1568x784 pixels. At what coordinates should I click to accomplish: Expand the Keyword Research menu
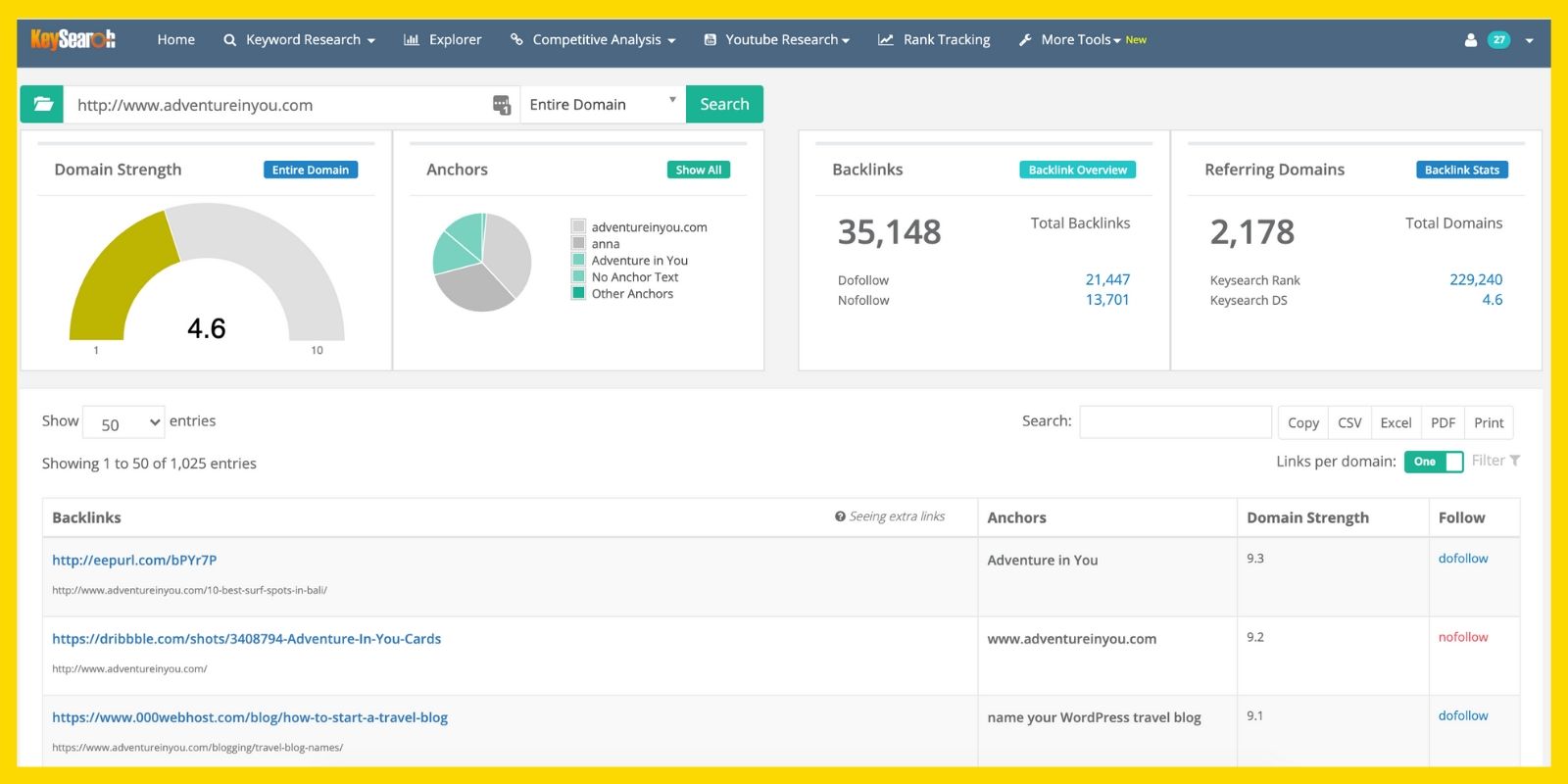click(310, 40)
